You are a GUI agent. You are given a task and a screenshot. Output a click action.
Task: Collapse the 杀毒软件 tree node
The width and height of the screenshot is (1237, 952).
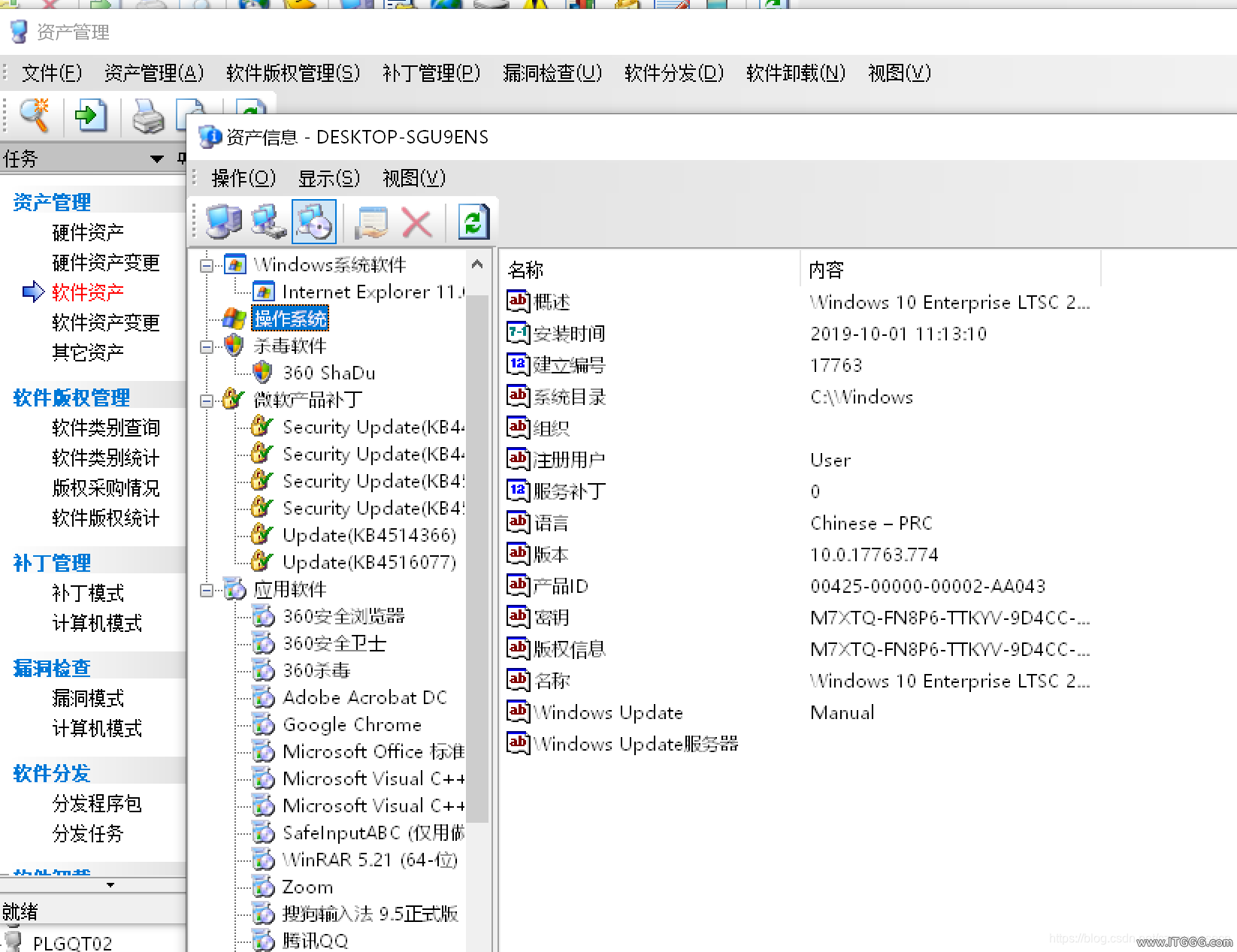pyautogui.click(x=207, y=346)
